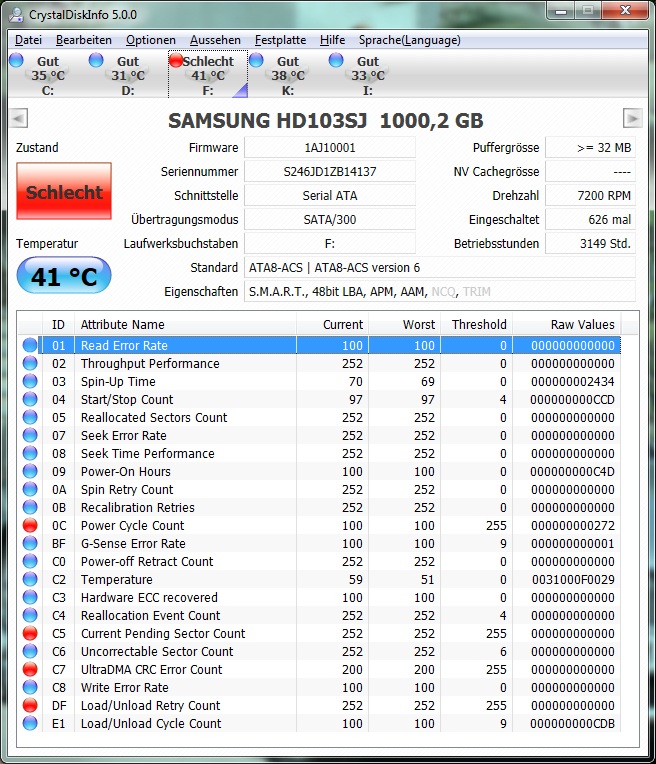
Task: Click the CrystalDiskInfo title bar app icon
Action: tap(16, 15)
